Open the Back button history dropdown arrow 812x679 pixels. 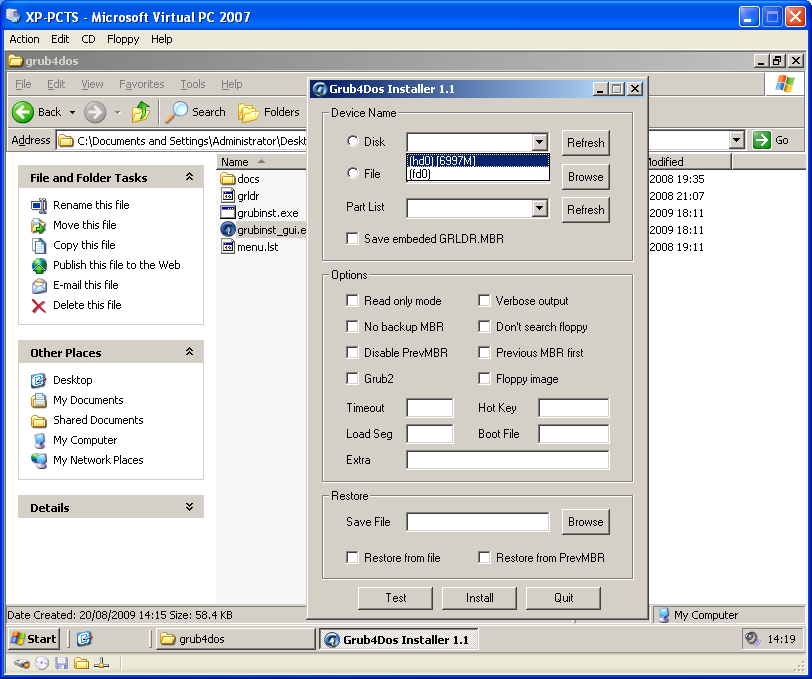point(72,112)
